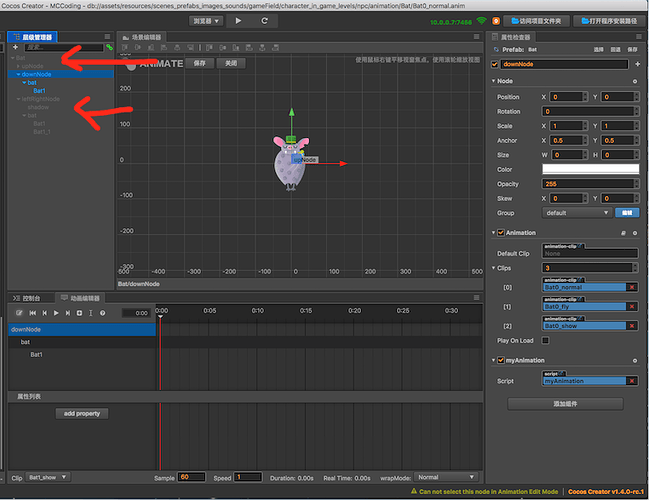Collapse the bat node under downNode
Screen dimensions: 649x500
[x=24, y=83]
